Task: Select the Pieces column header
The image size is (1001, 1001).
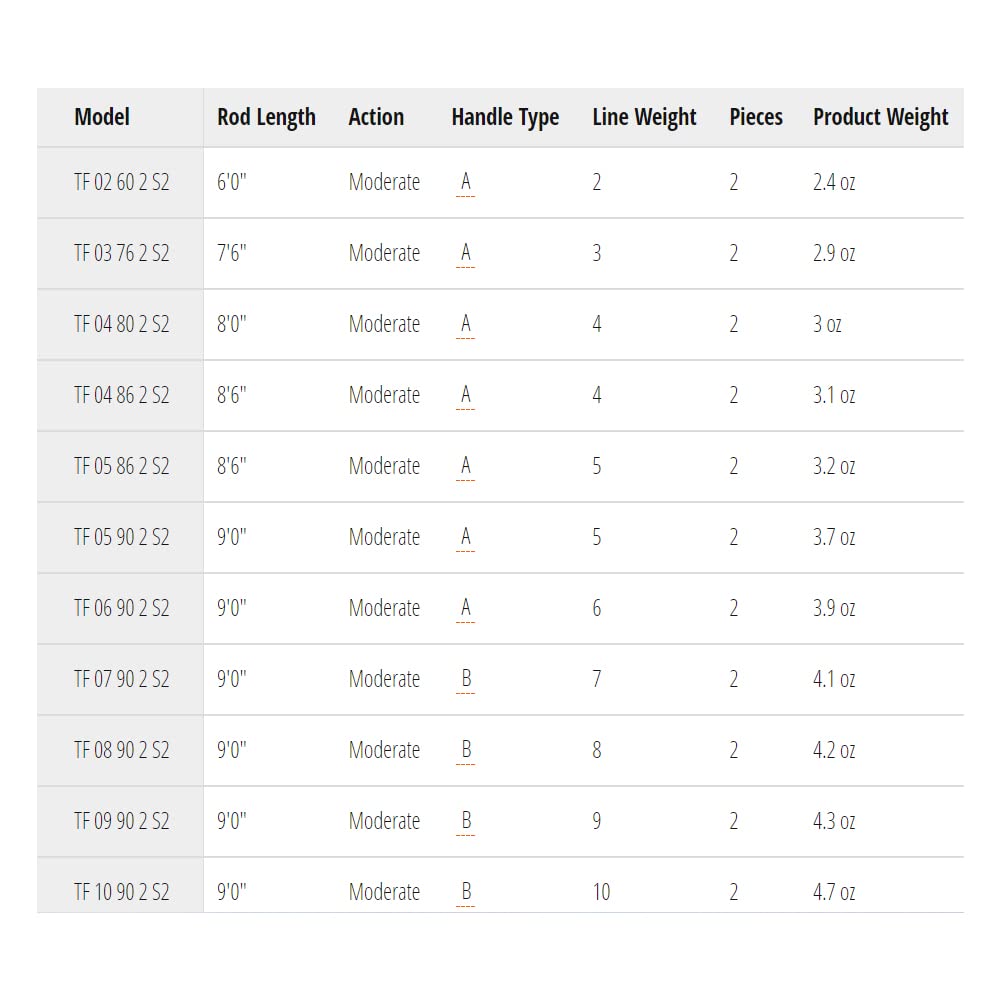Action: pyautogui.click(x=756, y=117)
